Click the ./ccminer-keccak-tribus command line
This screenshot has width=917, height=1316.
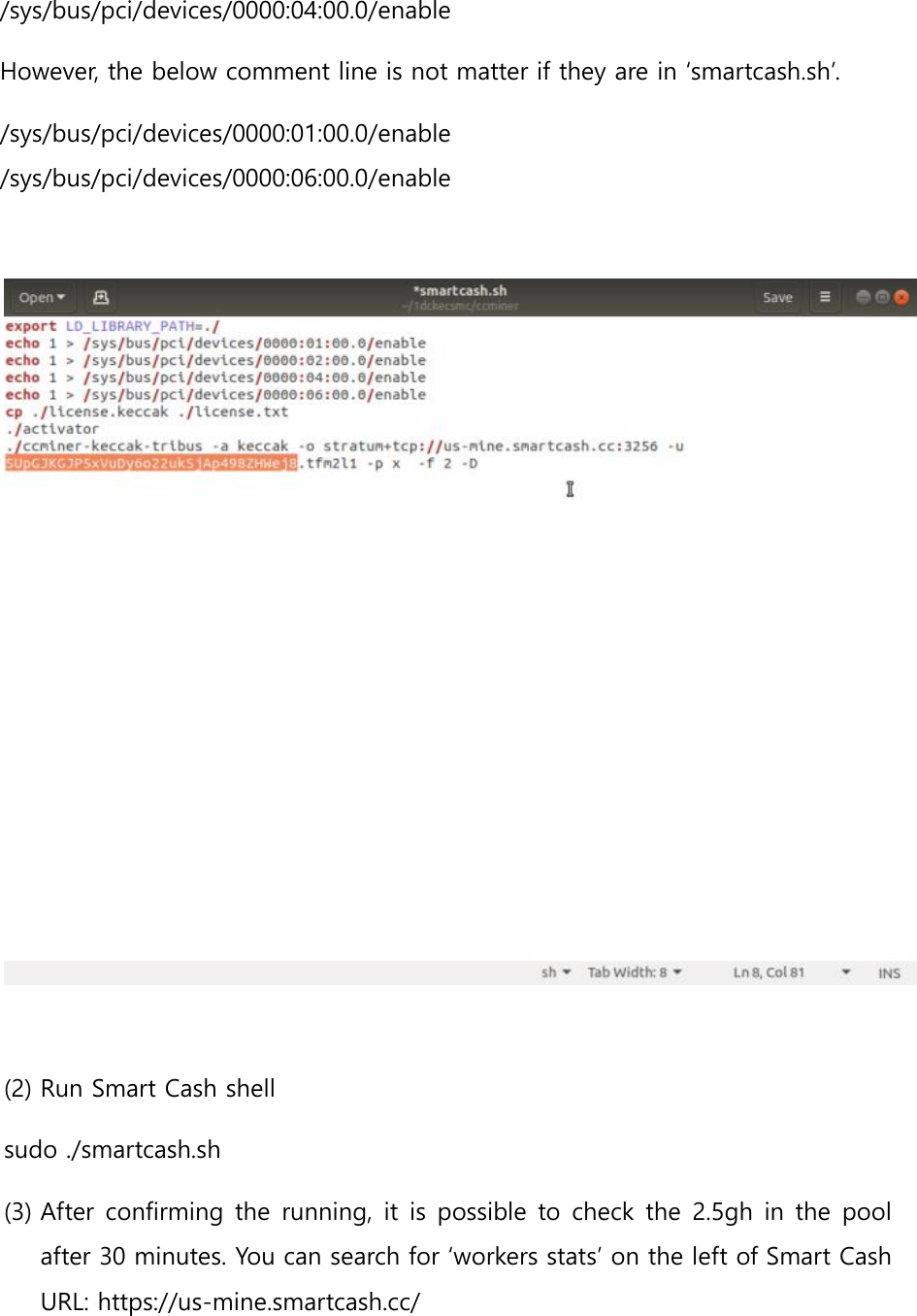[344, 446]
